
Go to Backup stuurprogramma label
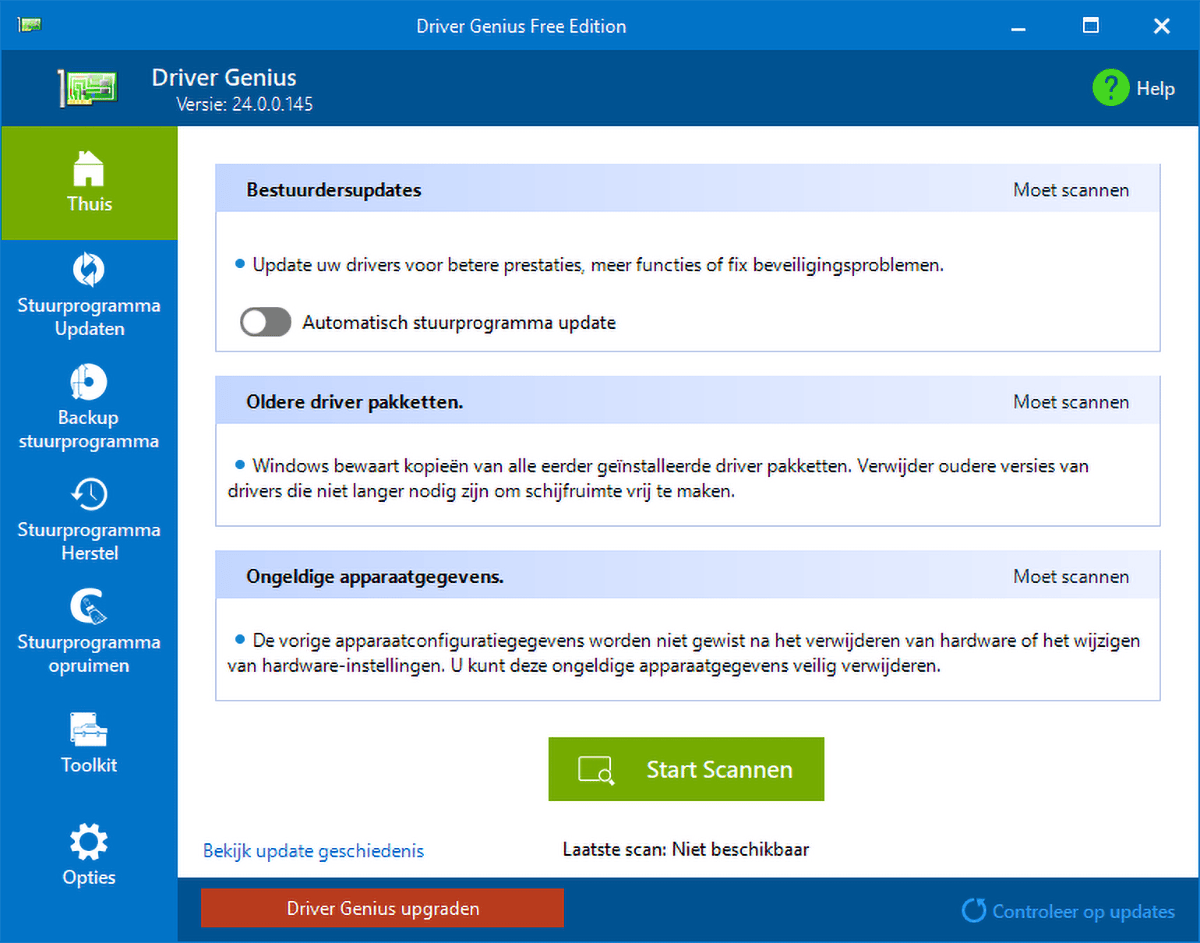coord(89,429)
